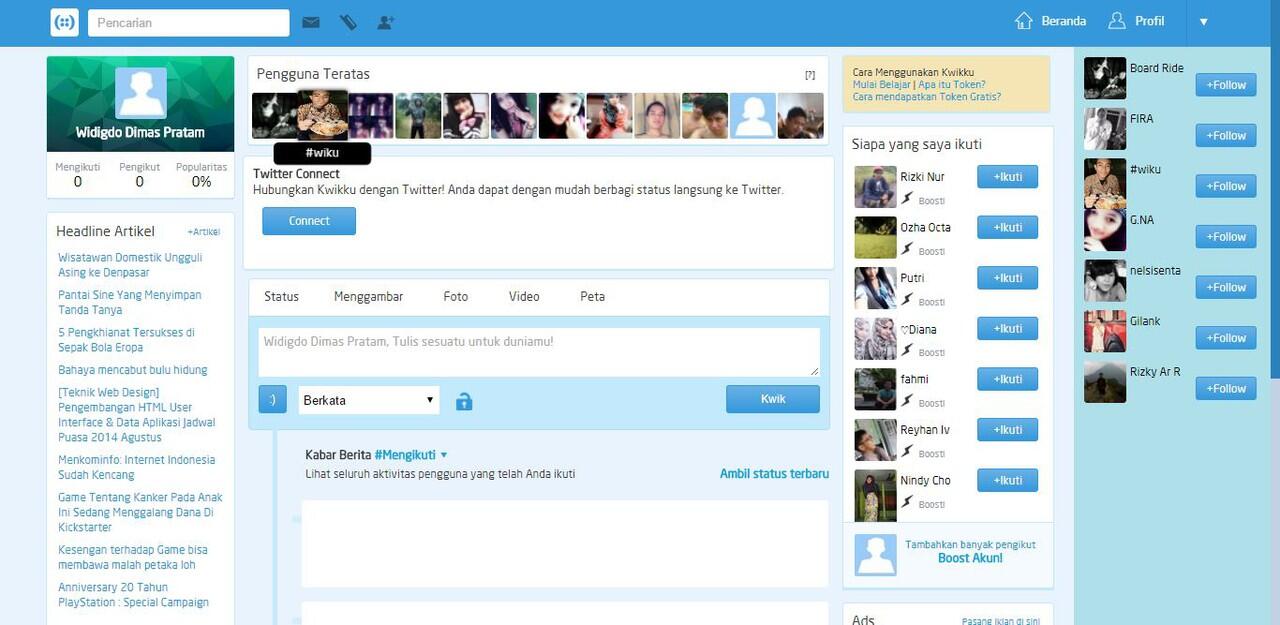Switch to the Foto tab

[x=456, y=296]
